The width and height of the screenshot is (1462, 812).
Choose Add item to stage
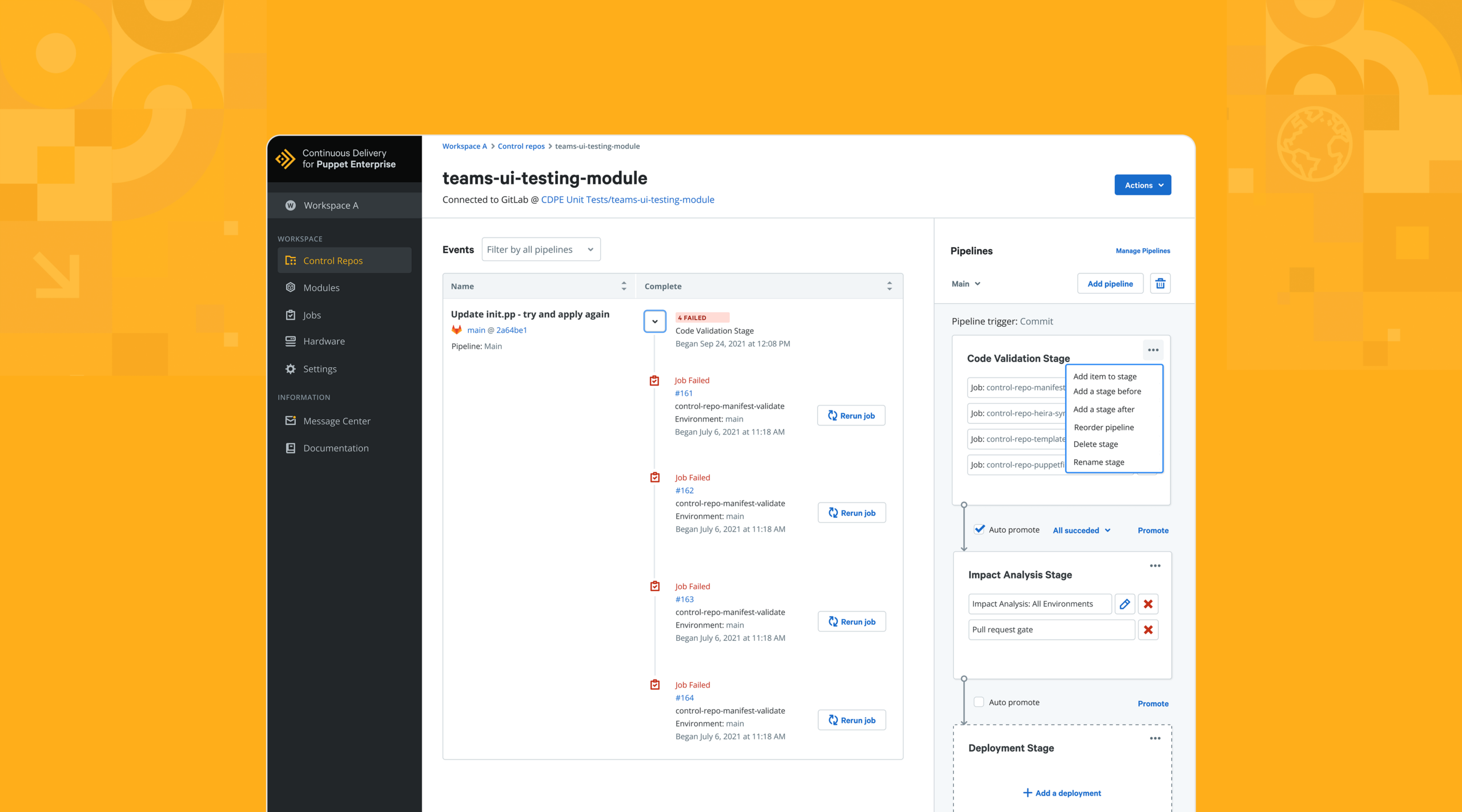[1104, 376]
